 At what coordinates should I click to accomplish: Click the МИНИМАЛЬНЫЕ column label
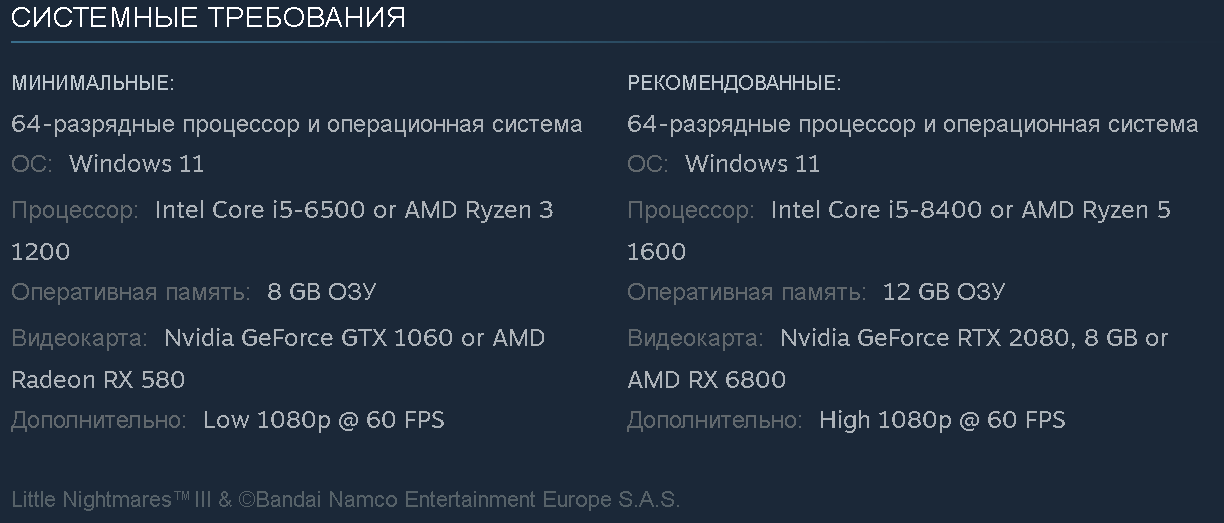pyautogui.click(x=92, y=83)
